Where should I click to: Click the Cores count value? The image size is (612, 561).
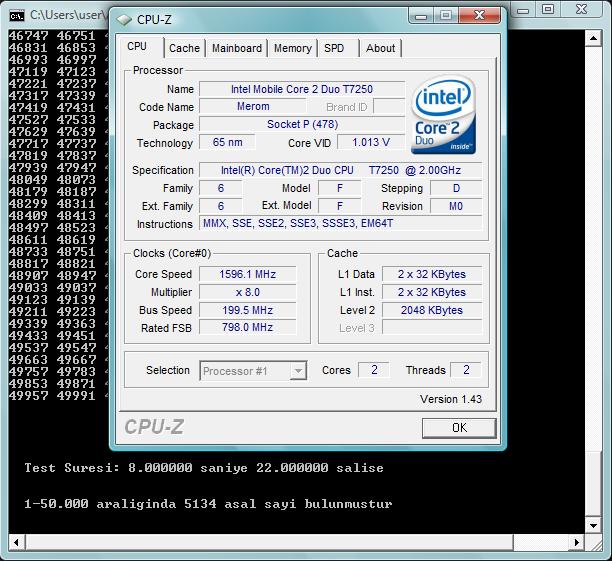[374, 370]
